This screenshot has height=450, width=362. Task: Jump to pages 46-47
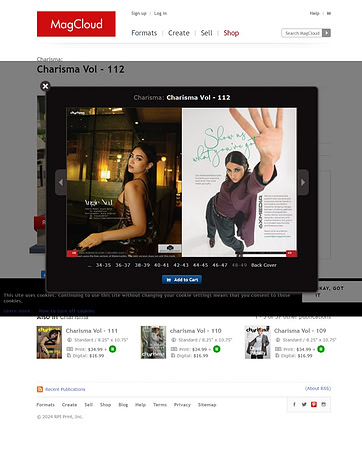click(x=220, y=265)
